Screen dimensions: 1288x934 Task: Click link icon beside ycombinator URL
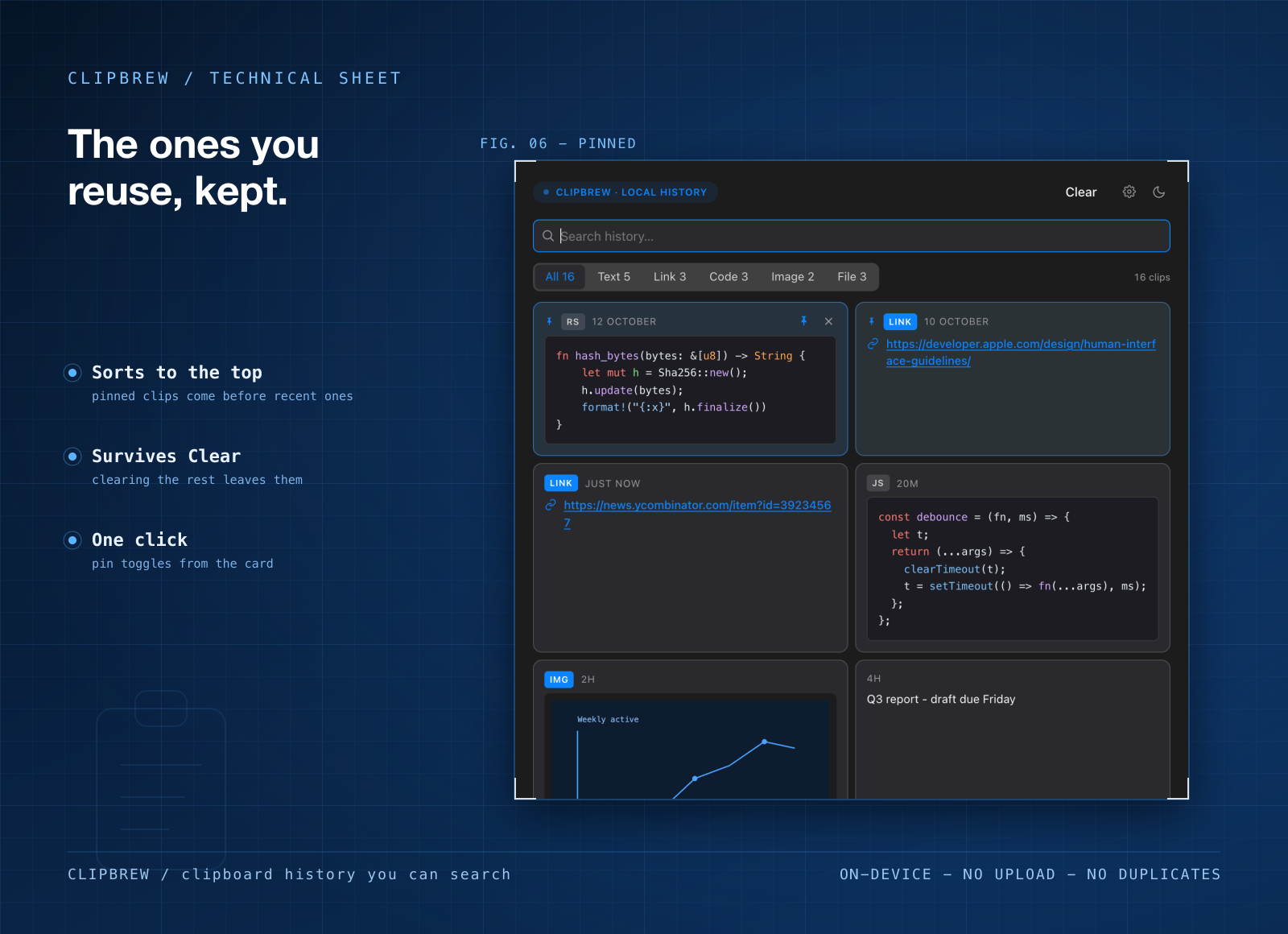[x=551, y=505]
